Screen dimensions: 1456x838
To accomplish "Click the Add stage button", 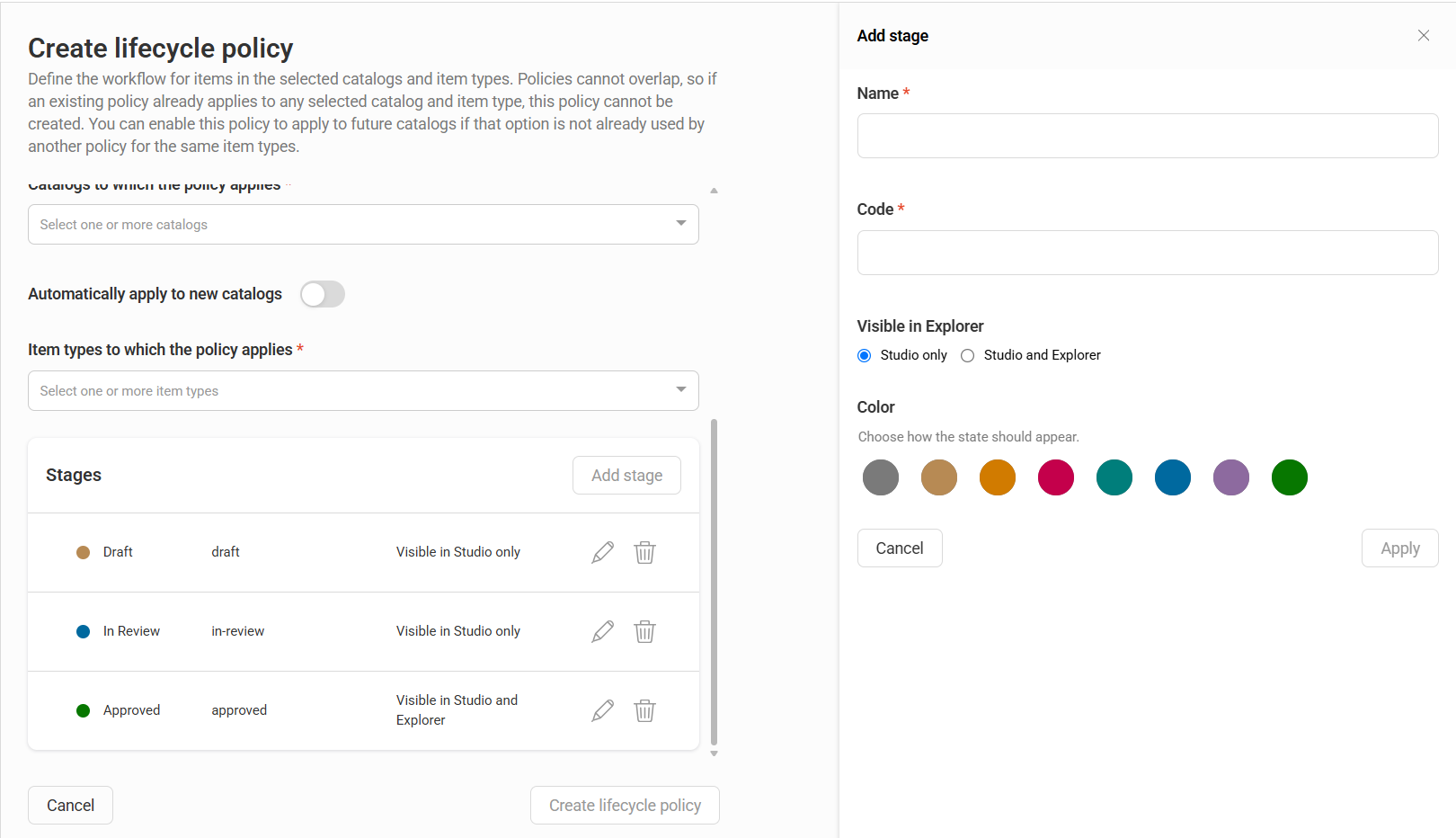I will 626,476.
